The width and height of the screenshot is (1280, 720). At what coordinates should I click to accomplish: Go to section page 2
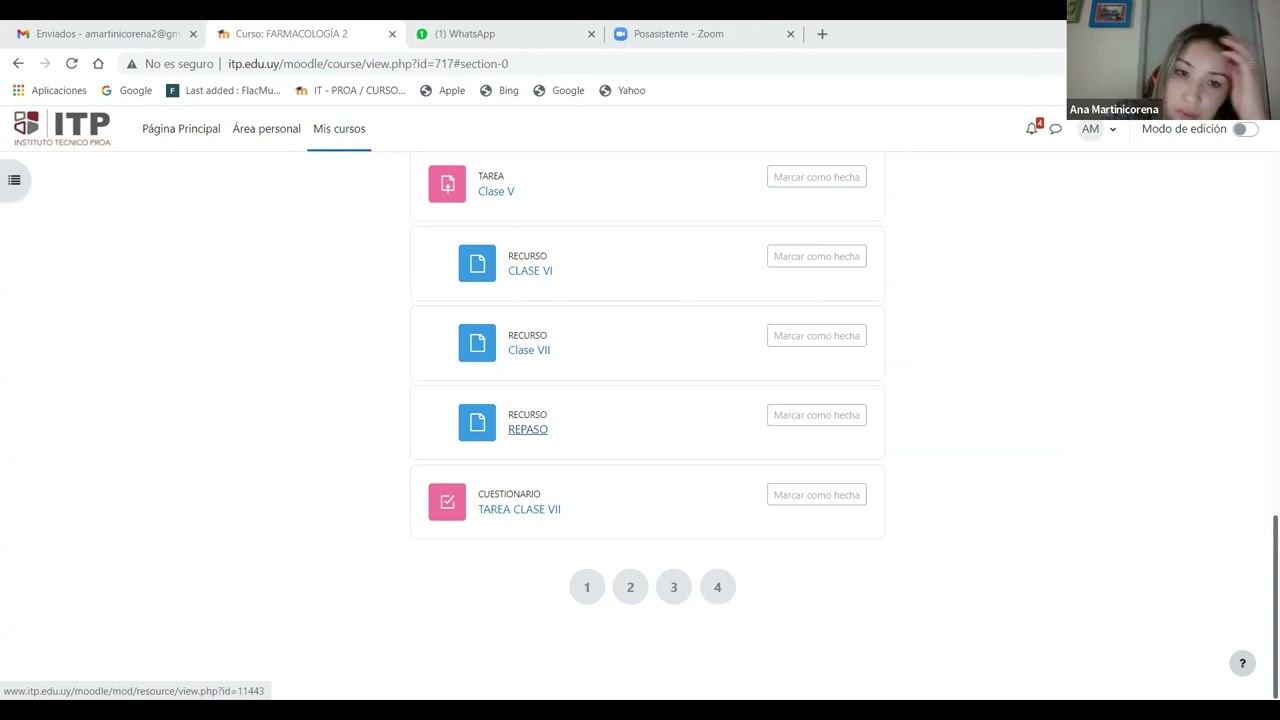[630, 587]
